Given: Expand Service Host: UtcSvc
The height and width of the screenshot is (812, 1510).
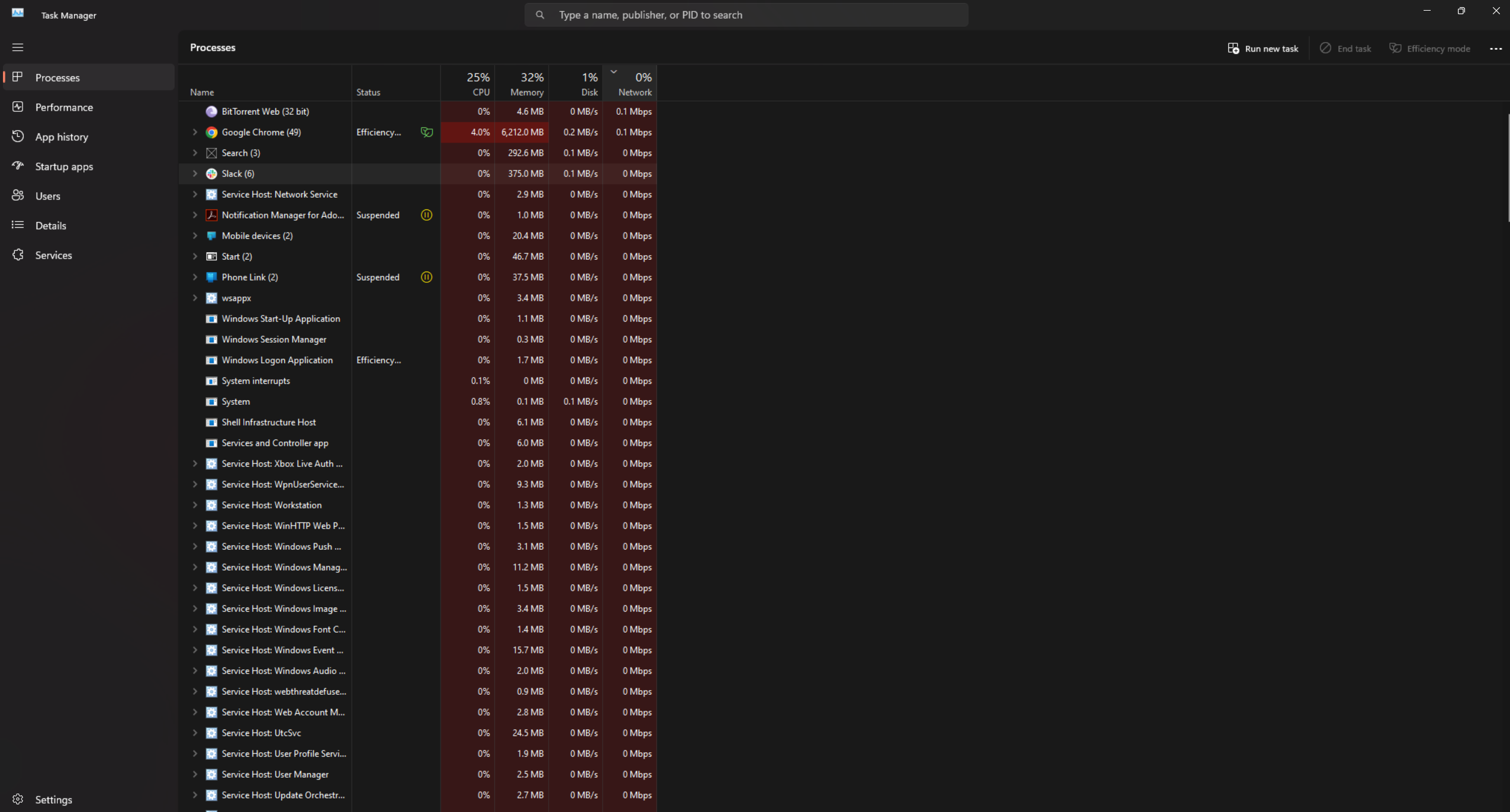Looking at the screenshot, I should tap(195, 733).
